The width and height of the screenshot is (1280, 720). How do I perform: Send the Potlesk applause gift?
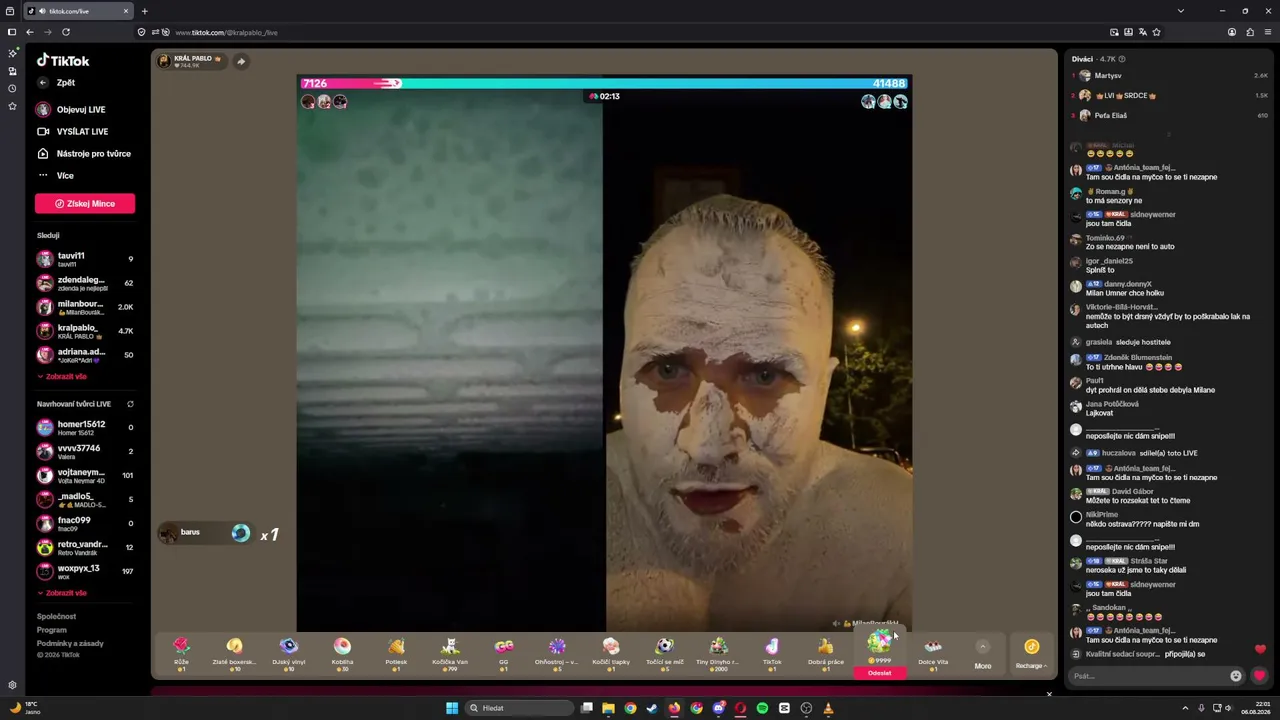point(396,652)
